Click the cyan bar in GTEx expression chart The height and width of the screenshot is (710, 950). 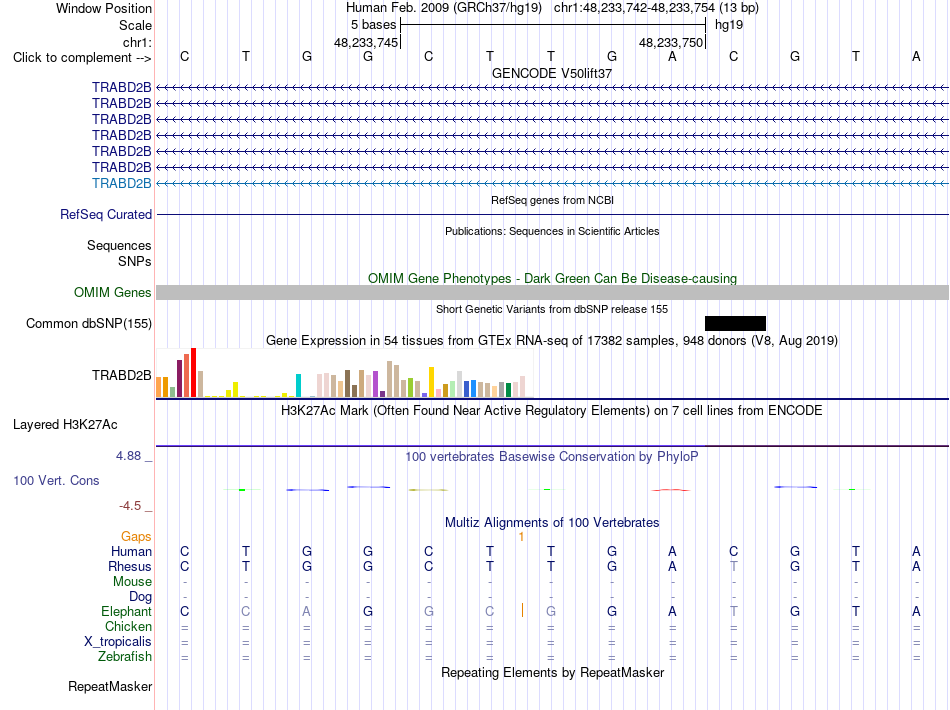pyautogui.click(x=298, y=385)
